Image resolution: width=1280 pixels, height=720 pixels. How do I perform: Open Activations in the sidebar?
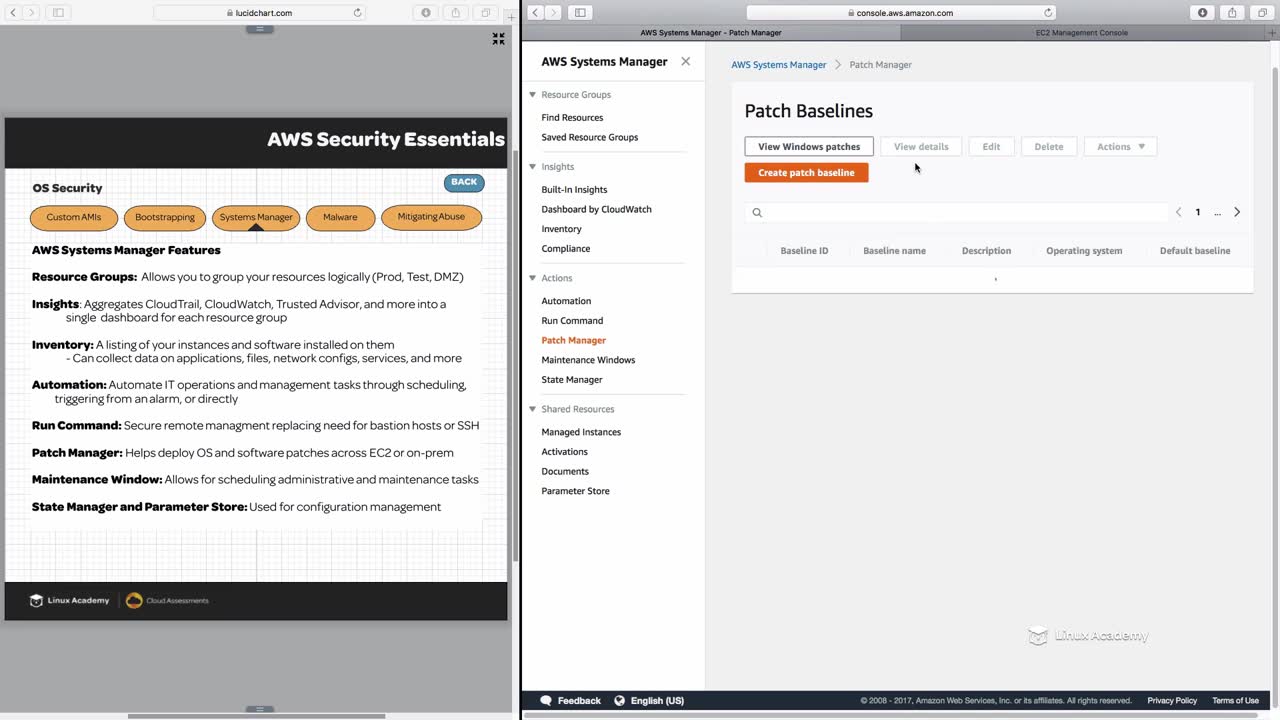[x=565, y=452]
